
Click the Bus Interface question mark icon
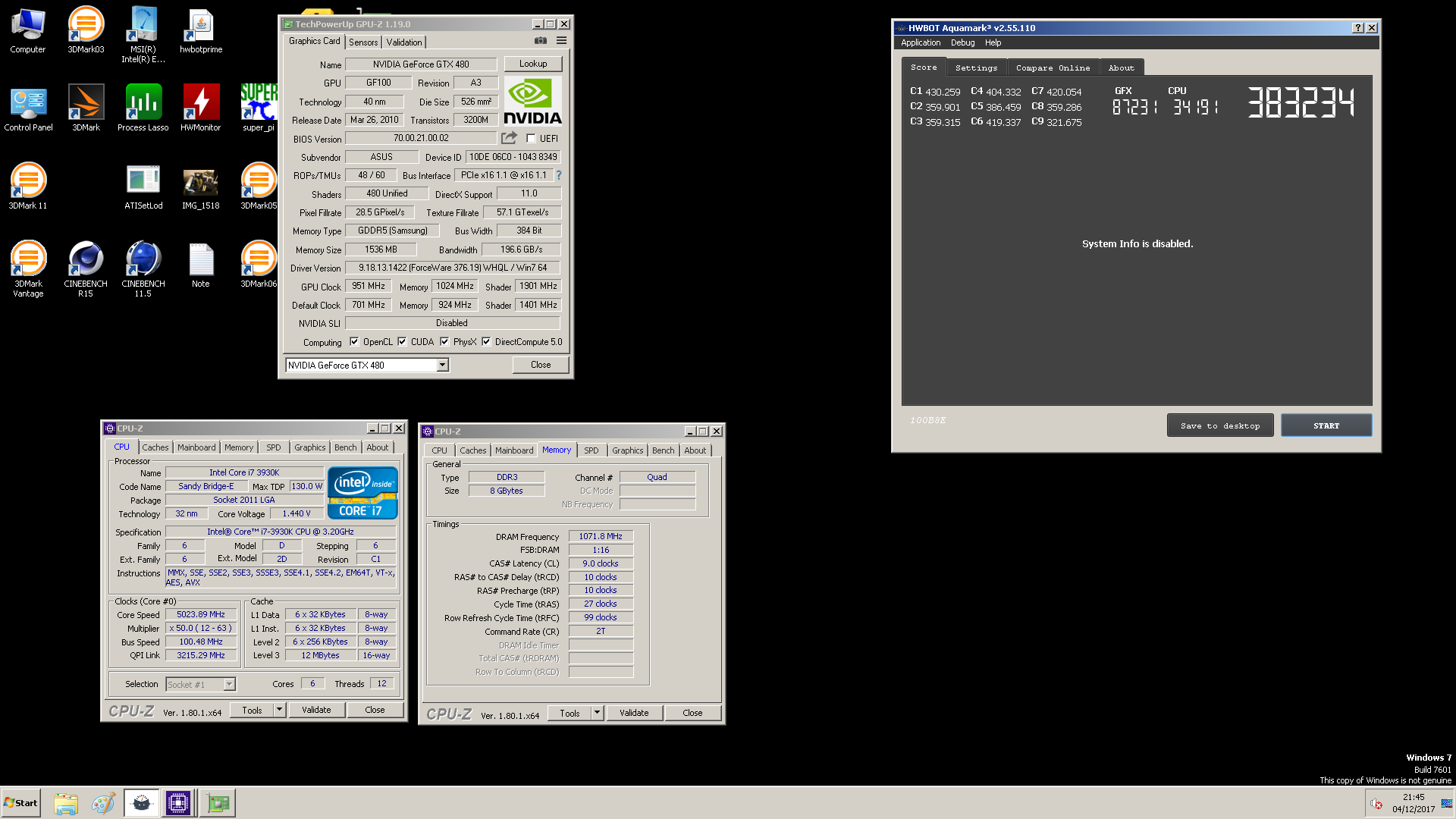[x=559, y=175]
